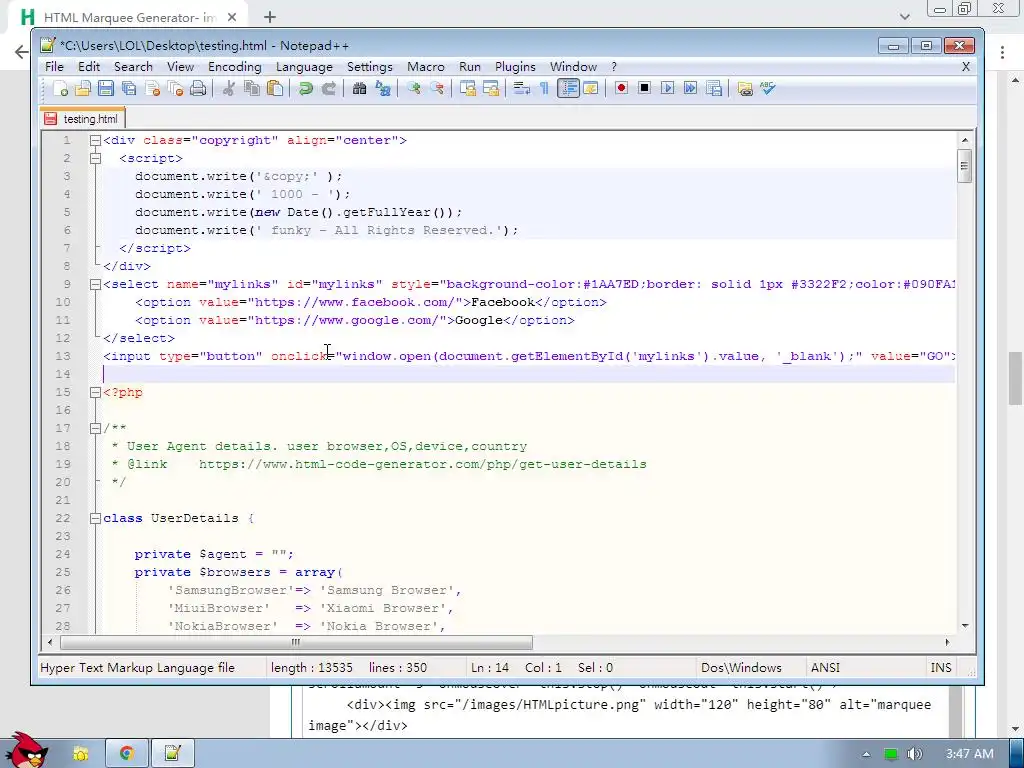Open the User Defined Language dialog icon
1024x768 pixels.
click(590, 89)
